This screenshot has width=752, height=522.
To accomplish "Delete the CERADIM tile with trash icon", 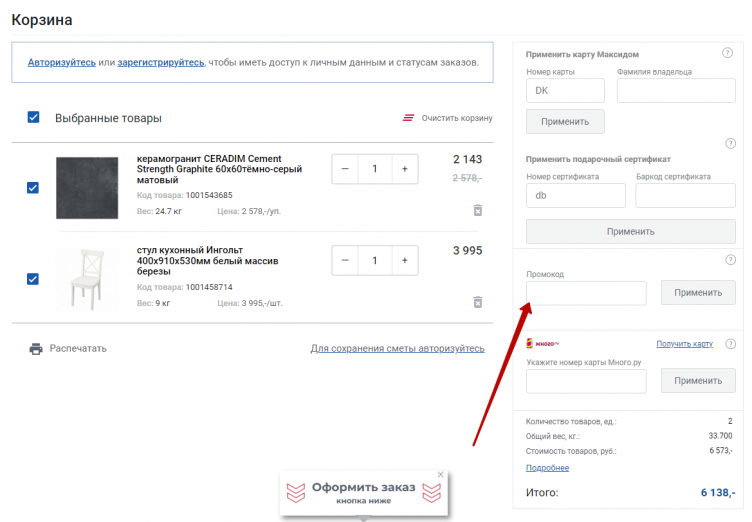I will pyautogui.click(x=477, y=210).
